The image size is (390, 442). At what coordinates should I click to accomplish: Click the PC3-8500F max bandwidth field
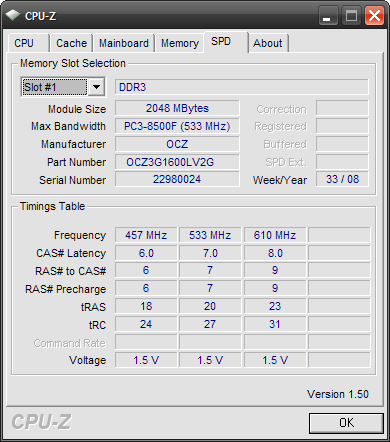tap(177, 126)
